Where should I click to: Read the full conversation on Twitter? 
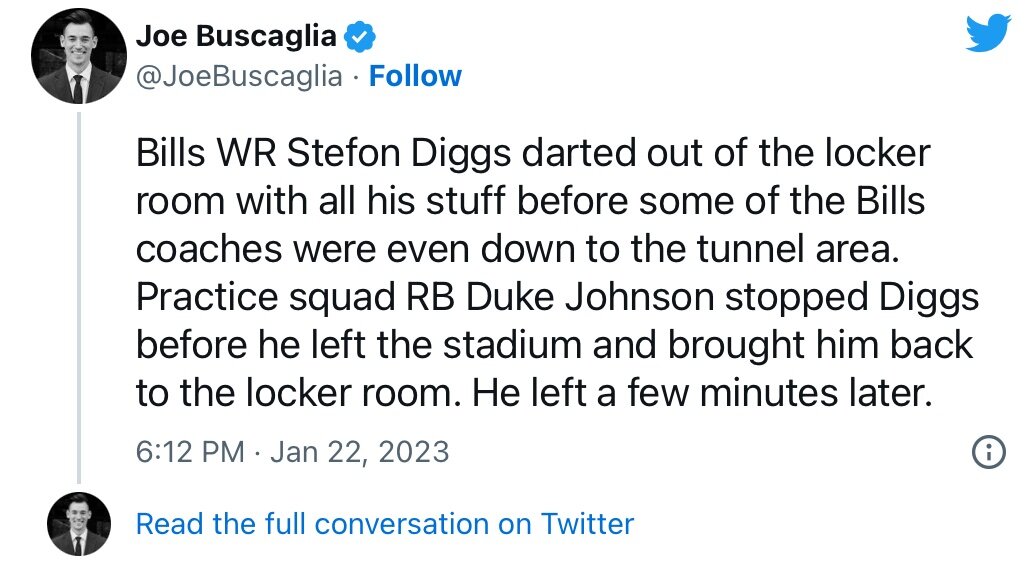coord(385,524)
